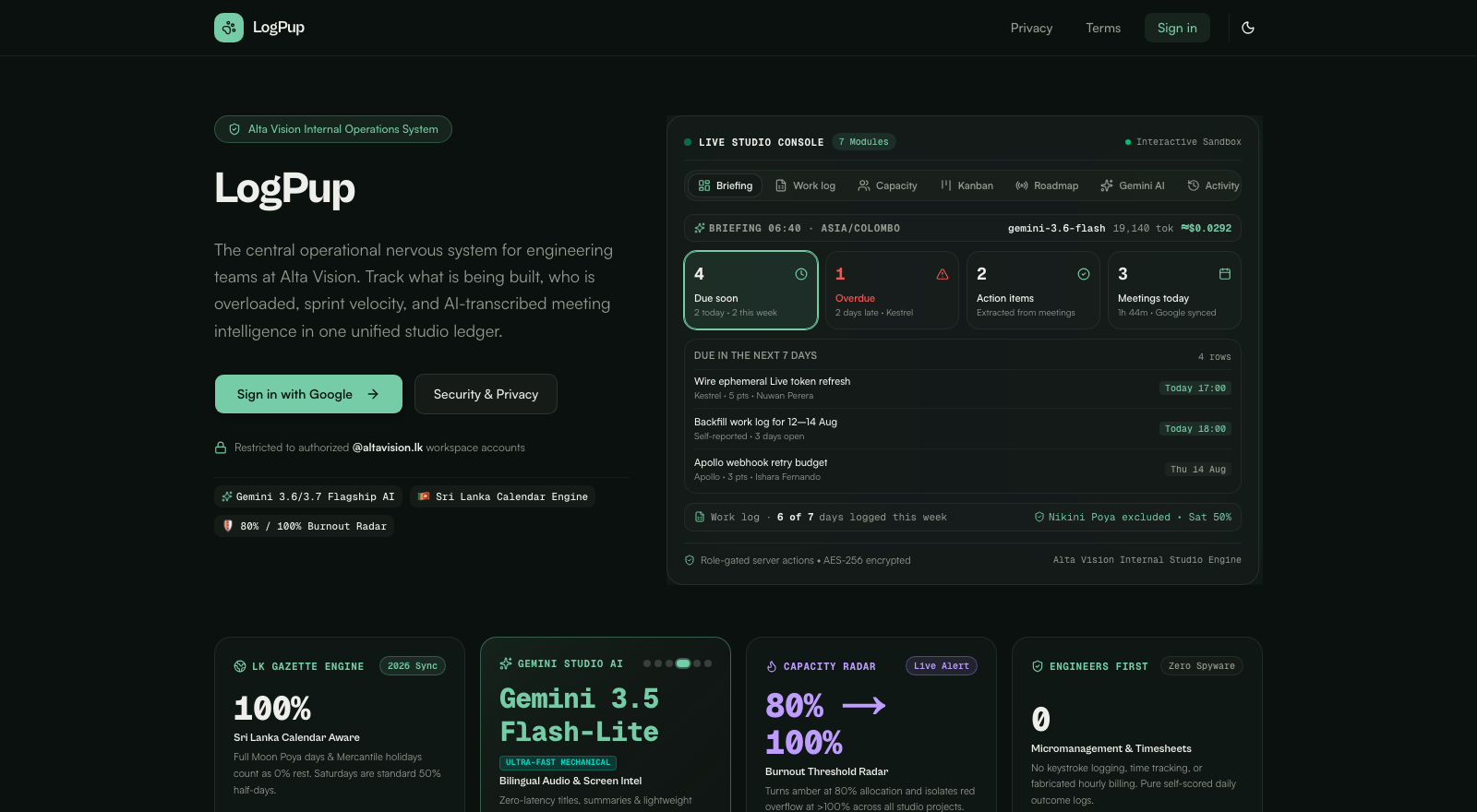Open the Privacy page link

click(x=1031, y=28)
